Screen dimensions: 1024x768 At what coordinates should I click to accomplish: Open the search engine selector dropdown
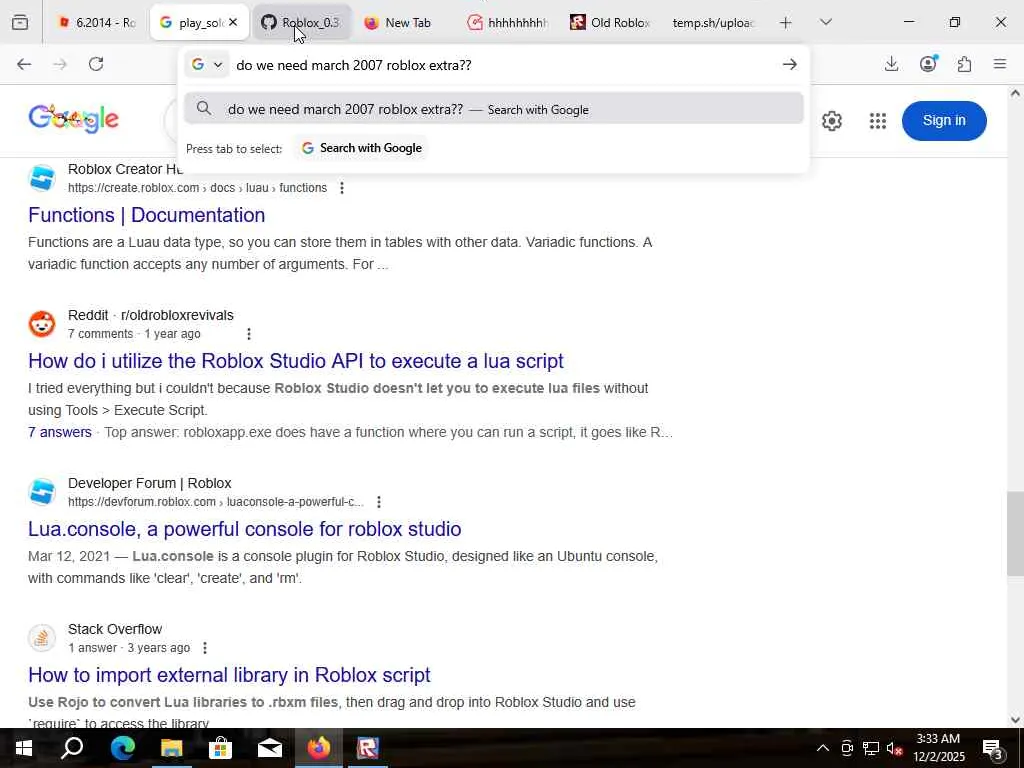pyautogui.click(x=207, y=65)
